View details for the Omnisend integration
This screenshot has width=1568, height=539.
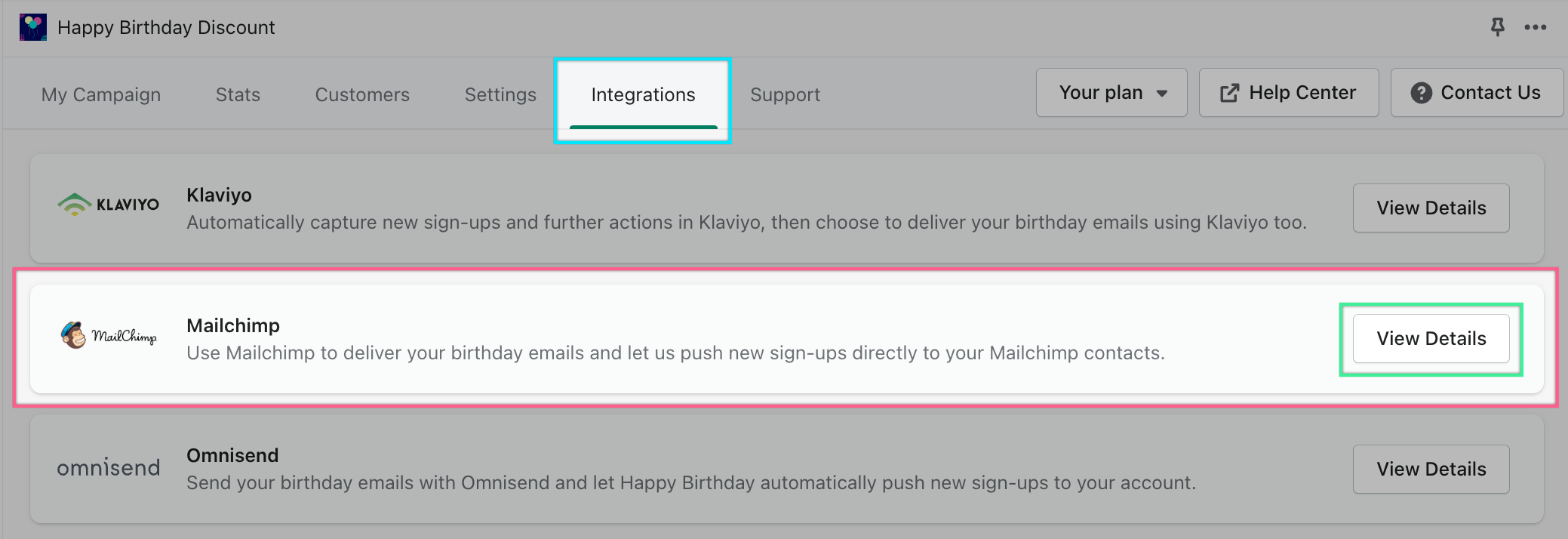click(1431, 470)
